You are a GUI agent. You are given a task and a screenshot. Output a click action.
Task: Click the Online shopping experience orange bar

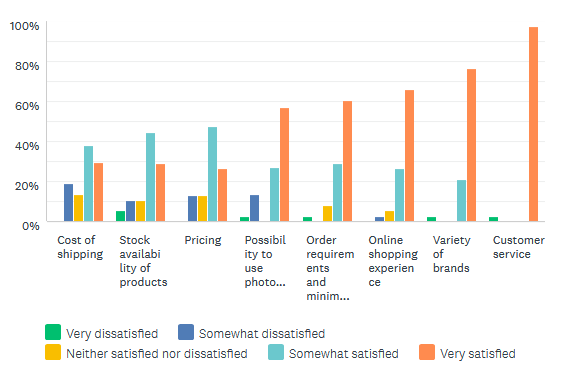point(409,155)
